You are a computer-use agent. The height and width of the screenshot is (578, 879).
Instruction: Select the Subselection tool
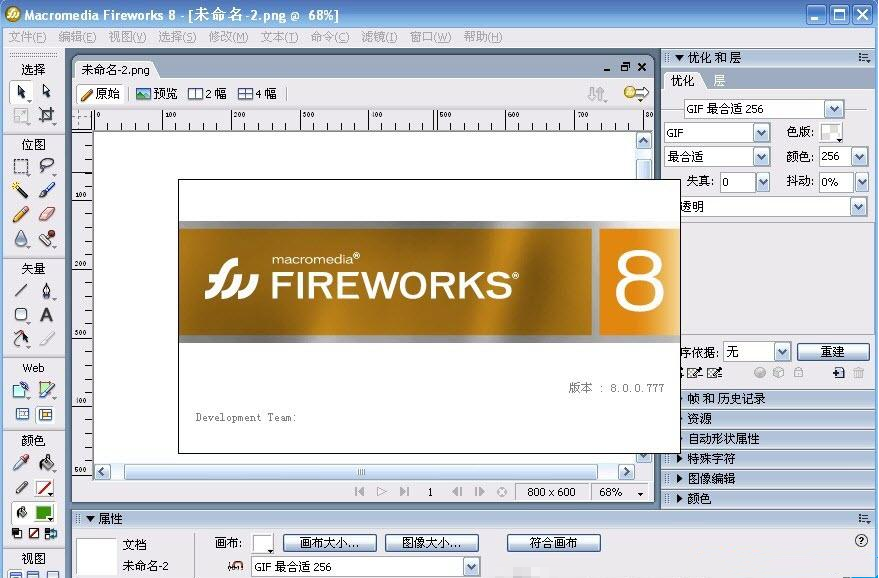point(47,91)
